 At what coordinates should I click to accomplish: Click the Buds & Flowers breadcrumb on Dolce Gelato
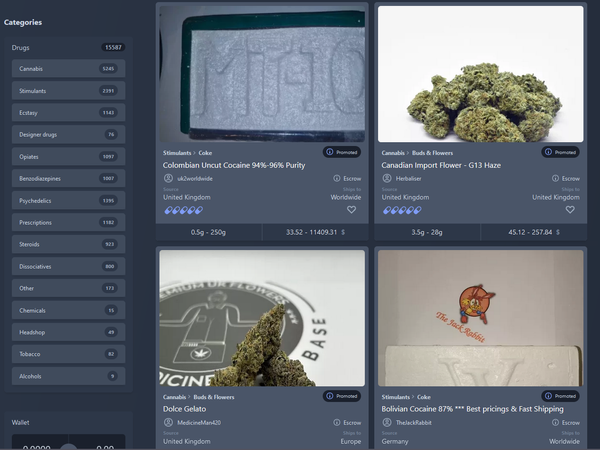pos(215,397)
